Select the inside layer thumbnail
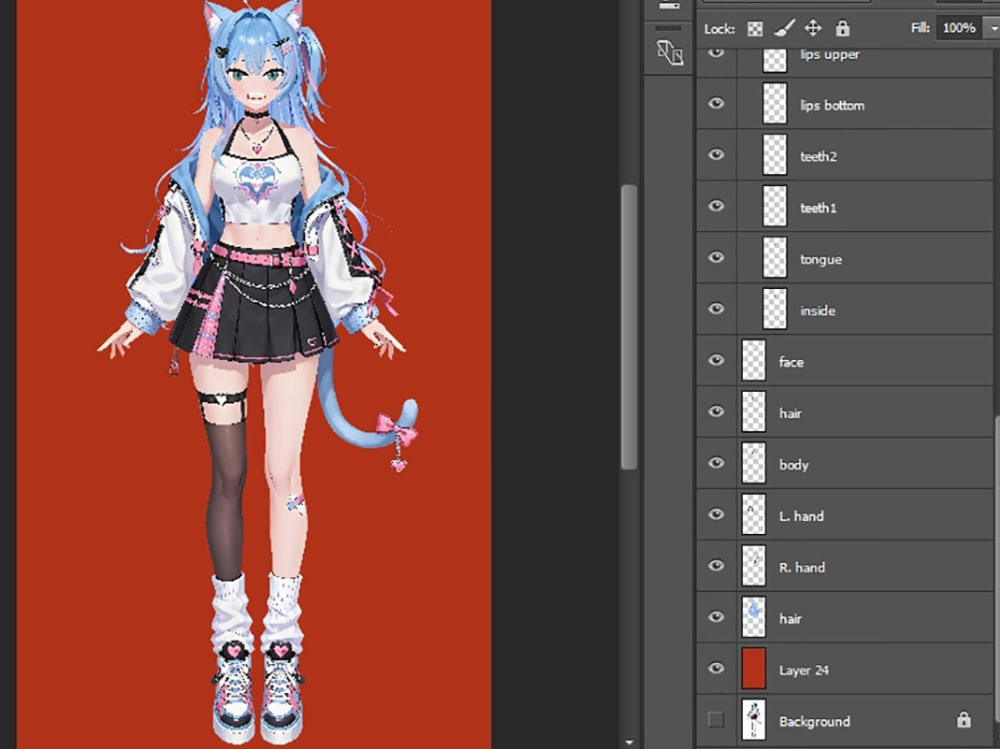Image resolution: width=1000 pixels, height=749 pixels. tap(775, 309)
